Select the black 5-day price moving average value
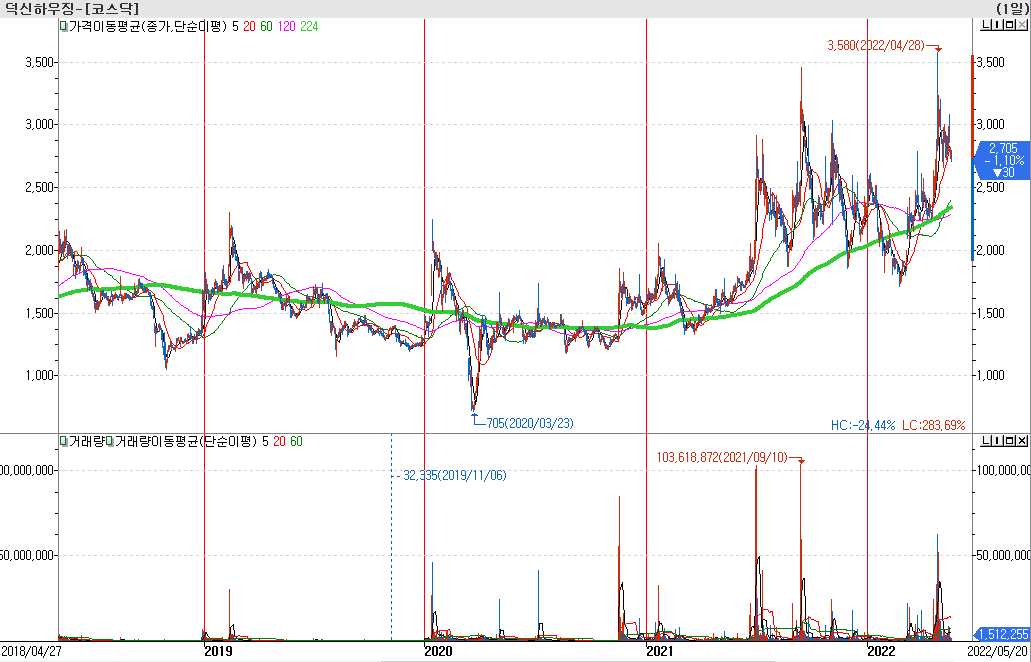 click(235, 27)
